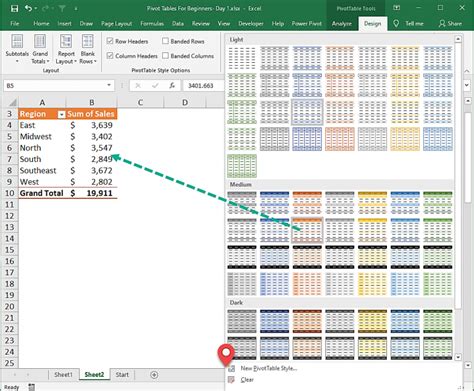Screen dimensions: 474x391
Task: Select the gold style in the first Dark row
Action: 372,321
